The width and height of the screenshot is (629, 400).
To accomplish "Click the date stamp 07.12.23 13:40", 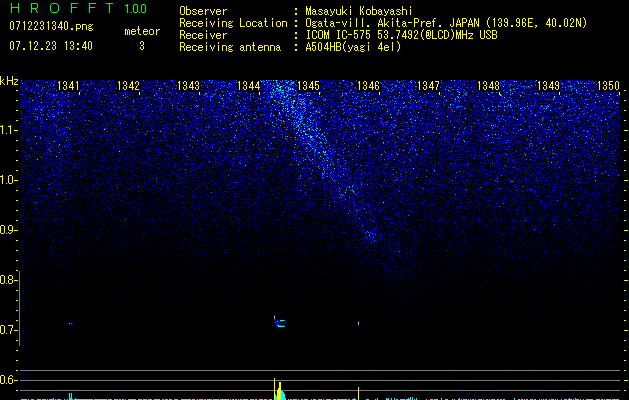I will pos(51,46).
